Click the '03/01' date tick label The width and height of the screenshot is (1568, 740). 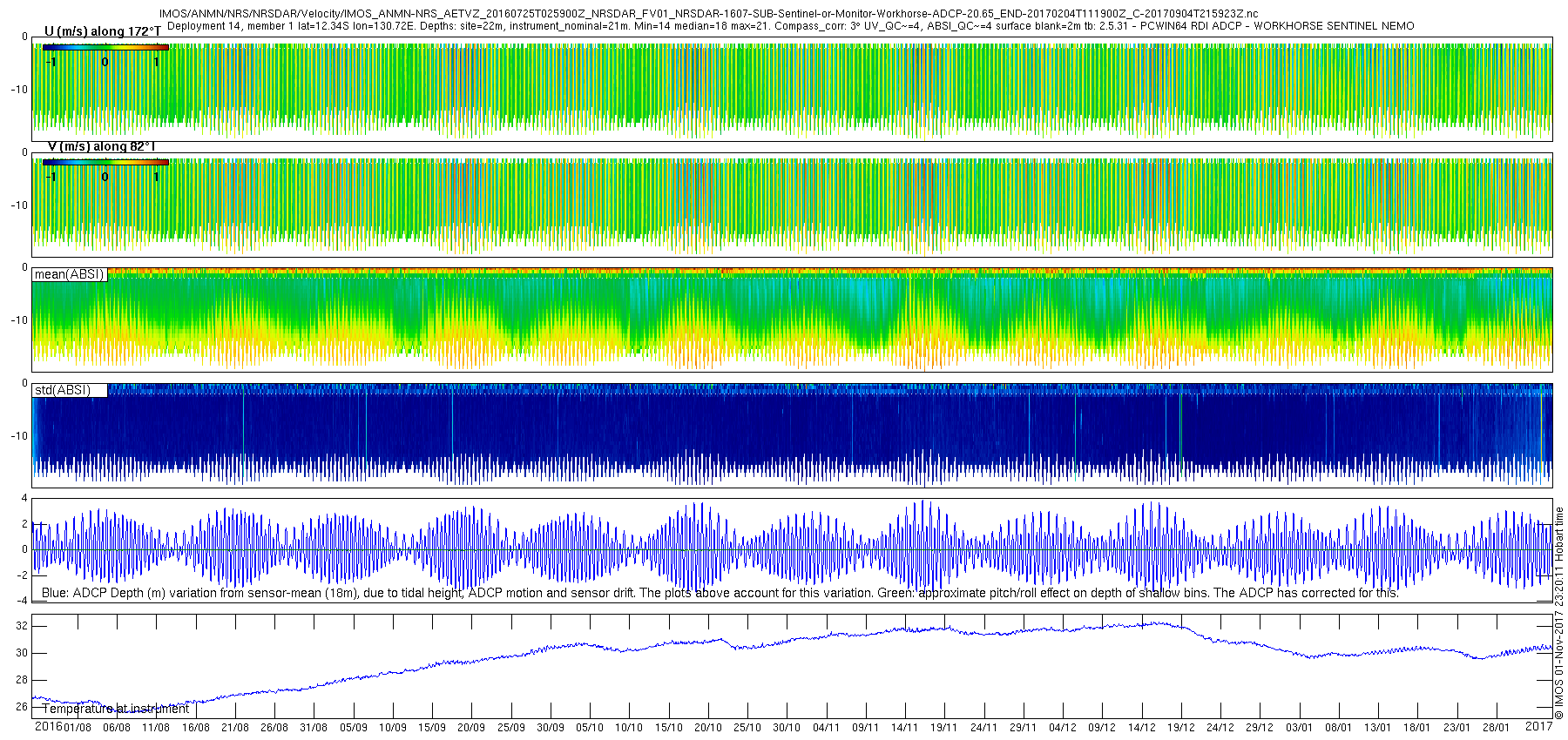tap(1299, 728)
